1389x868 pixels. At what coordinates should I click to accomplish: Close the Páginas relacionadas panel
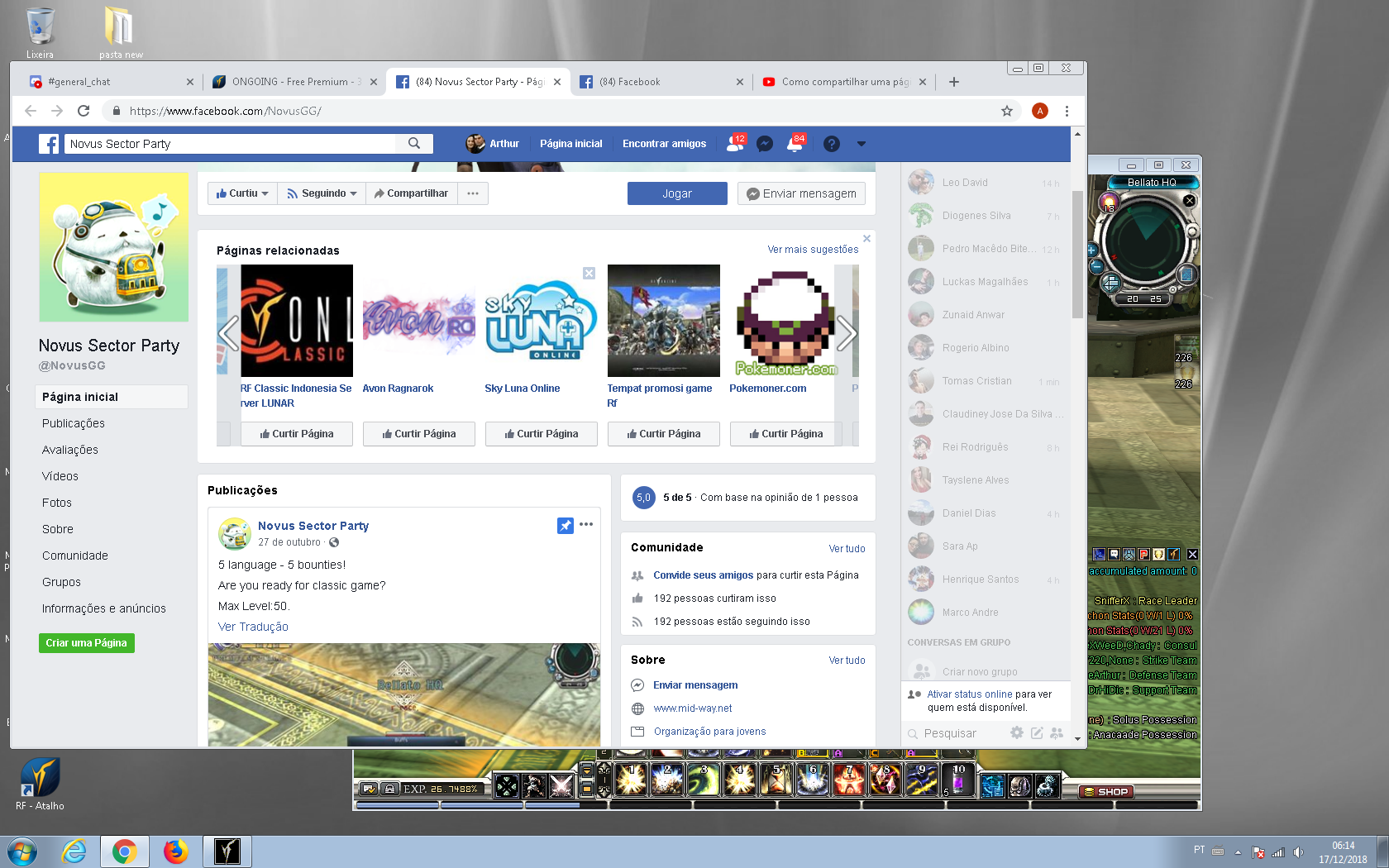866,238
